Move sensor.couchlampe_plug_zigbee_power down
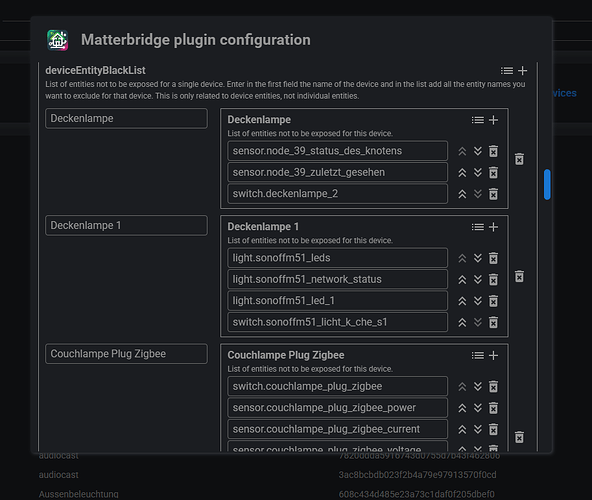This screenshot has width=592, height=500. pos(478,408)
